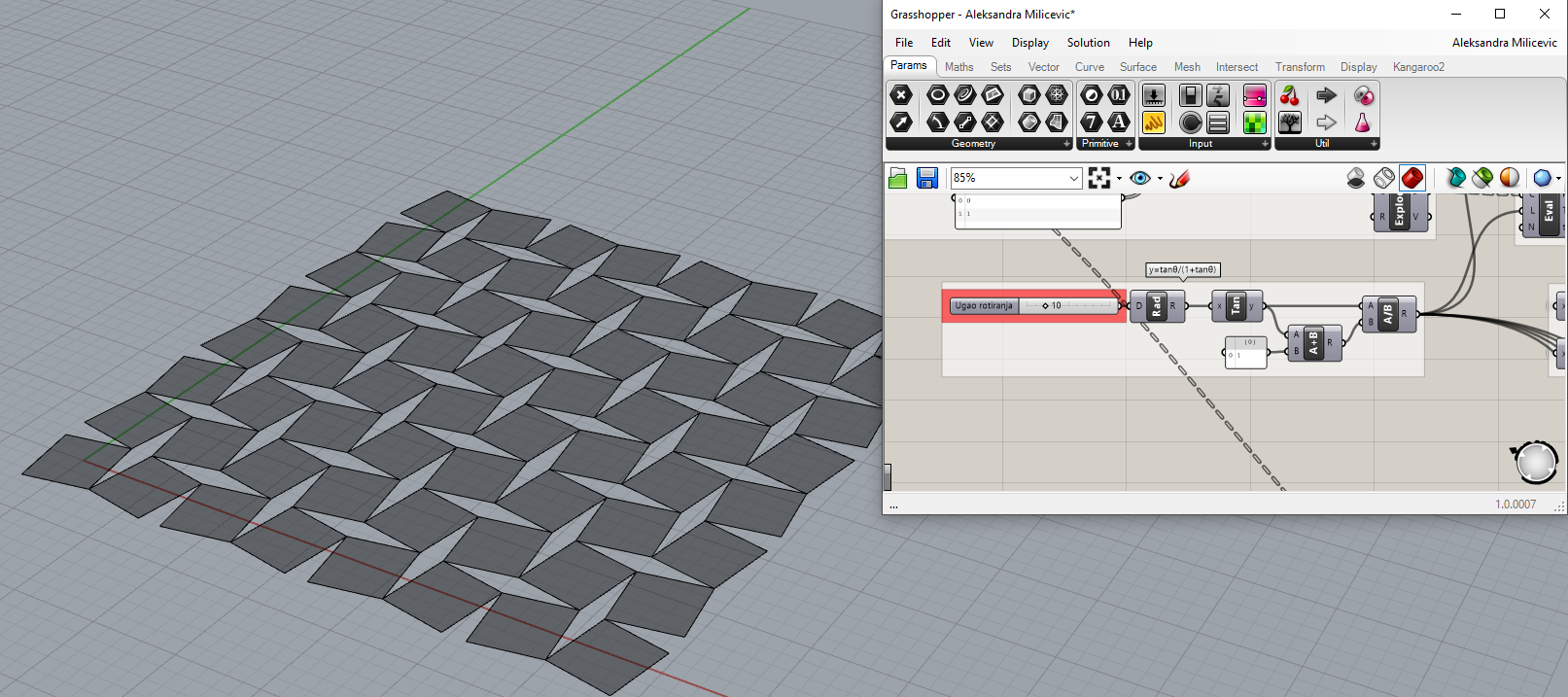Open a Grasshopper file with folder icon

(898, 178)
